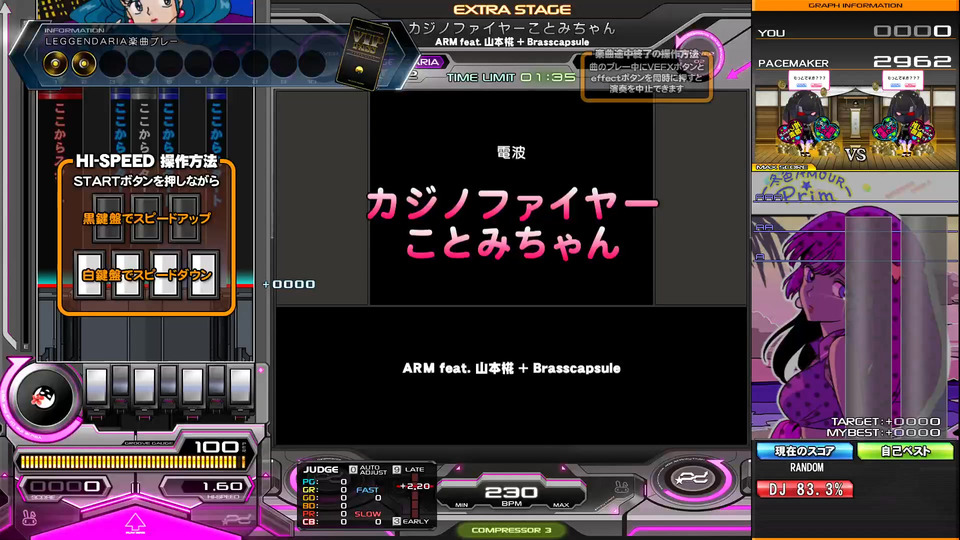Click the MAX SCORE yellow label
The image size is (960, 540).
coord(782,167)
